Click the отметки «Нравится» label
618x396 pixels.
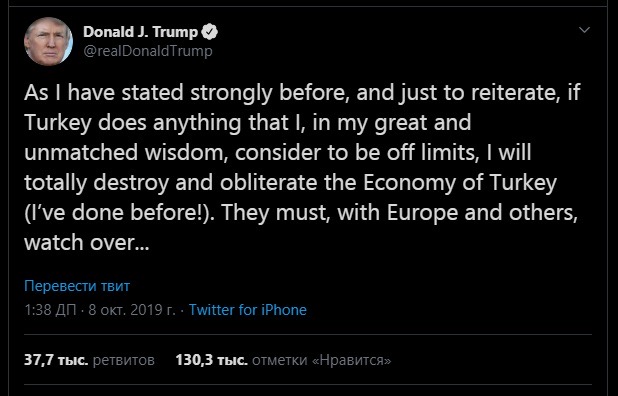tap(322, 360)
